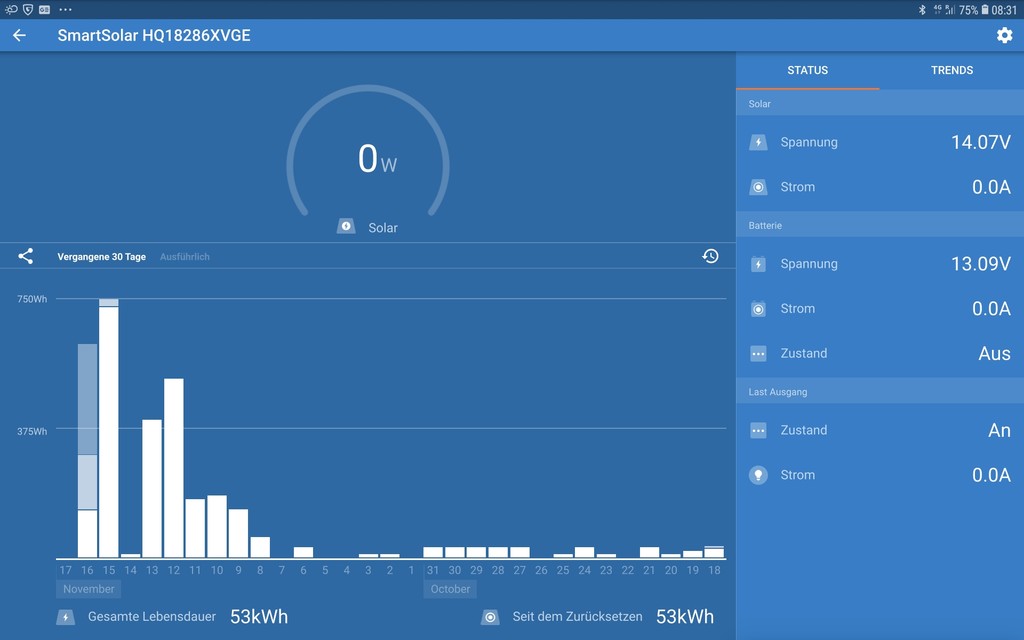This screenshot has height=640, width=1024.
Task: Switch to the TRENDS tab
Action: tap(952, 71)
